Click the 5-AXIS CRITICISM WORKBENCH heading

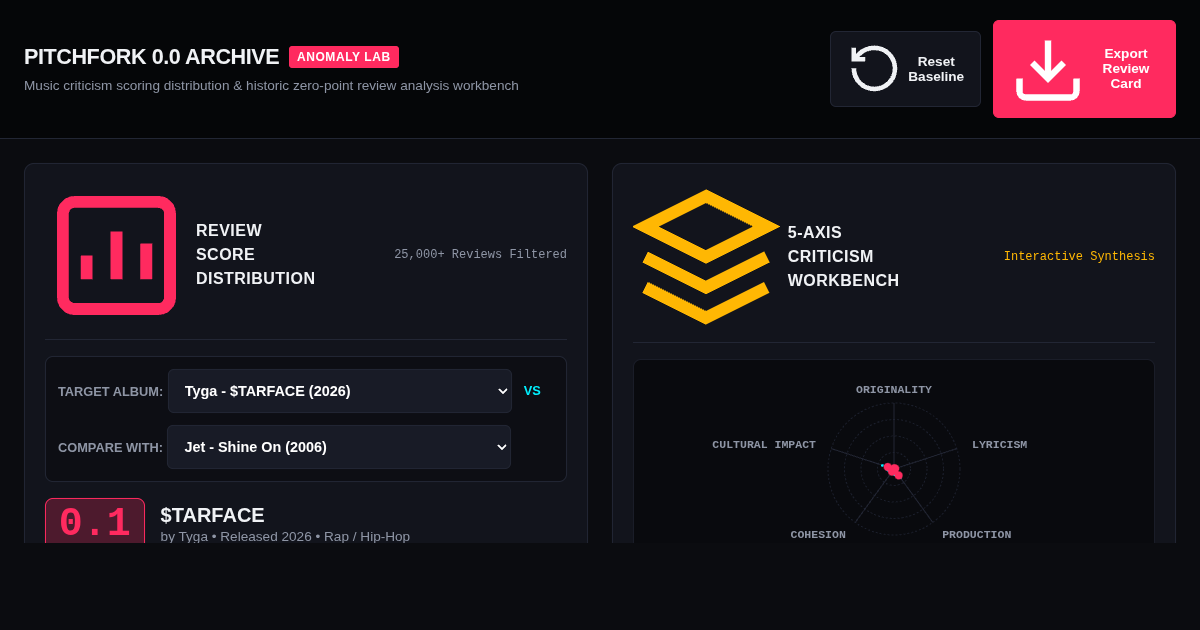pos(843,257)
